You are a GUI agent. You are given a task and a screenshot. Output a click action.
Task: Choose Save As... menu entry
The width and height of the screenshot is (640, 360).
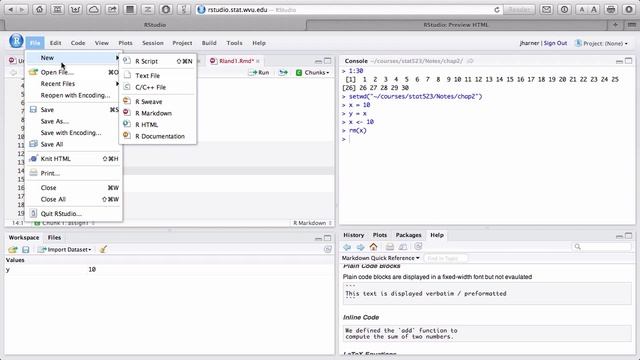tap(73, 121)
